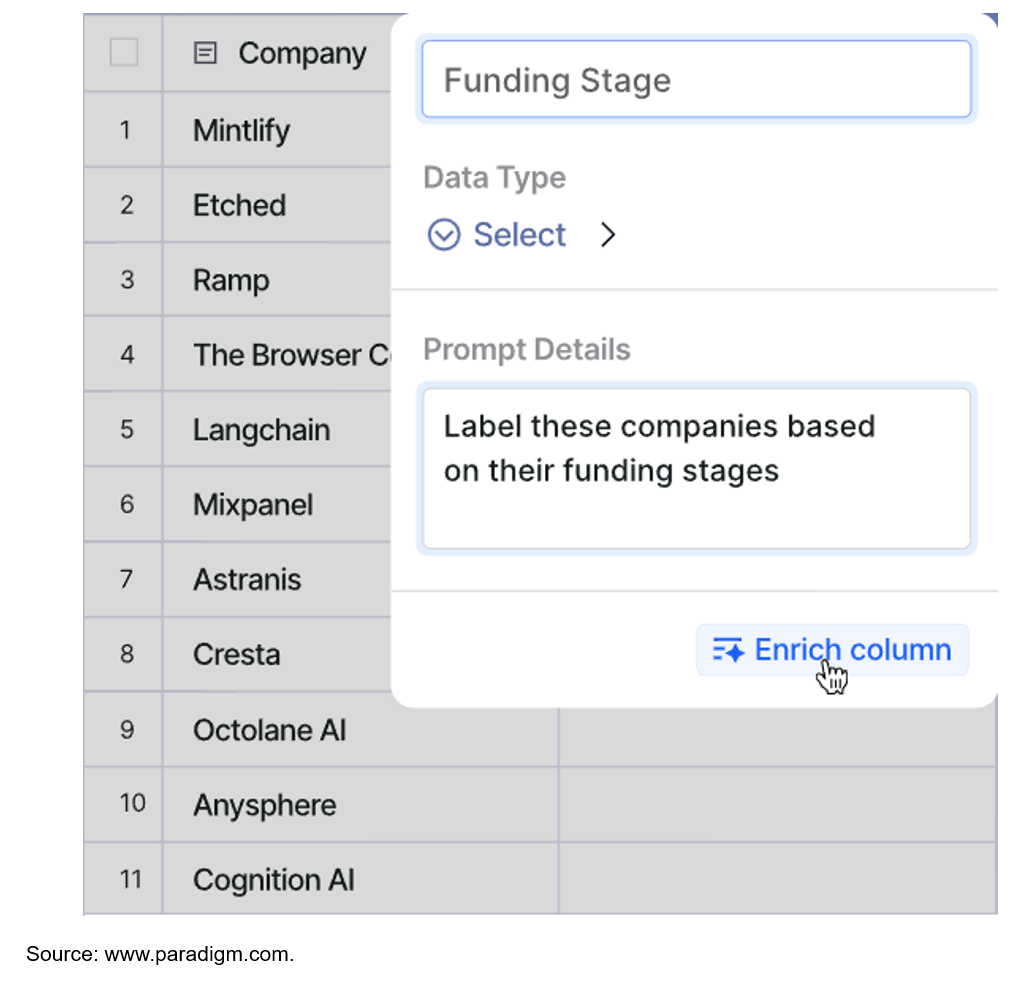
Task: Open the Select data type dropdown
Action: click(519, 235)
